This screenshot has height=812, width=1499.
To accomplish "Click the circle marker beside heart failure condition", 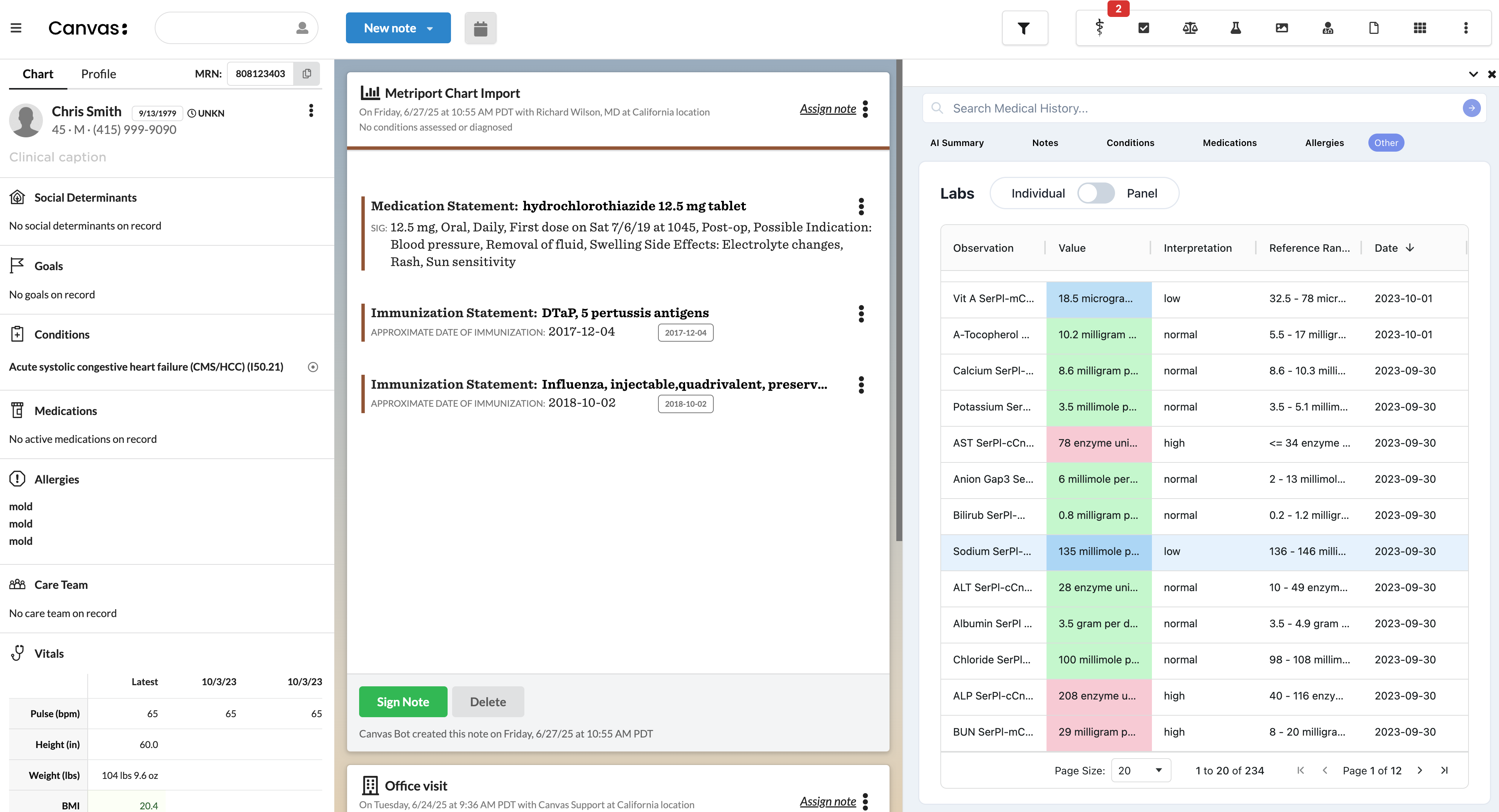I will coord(312,367).
